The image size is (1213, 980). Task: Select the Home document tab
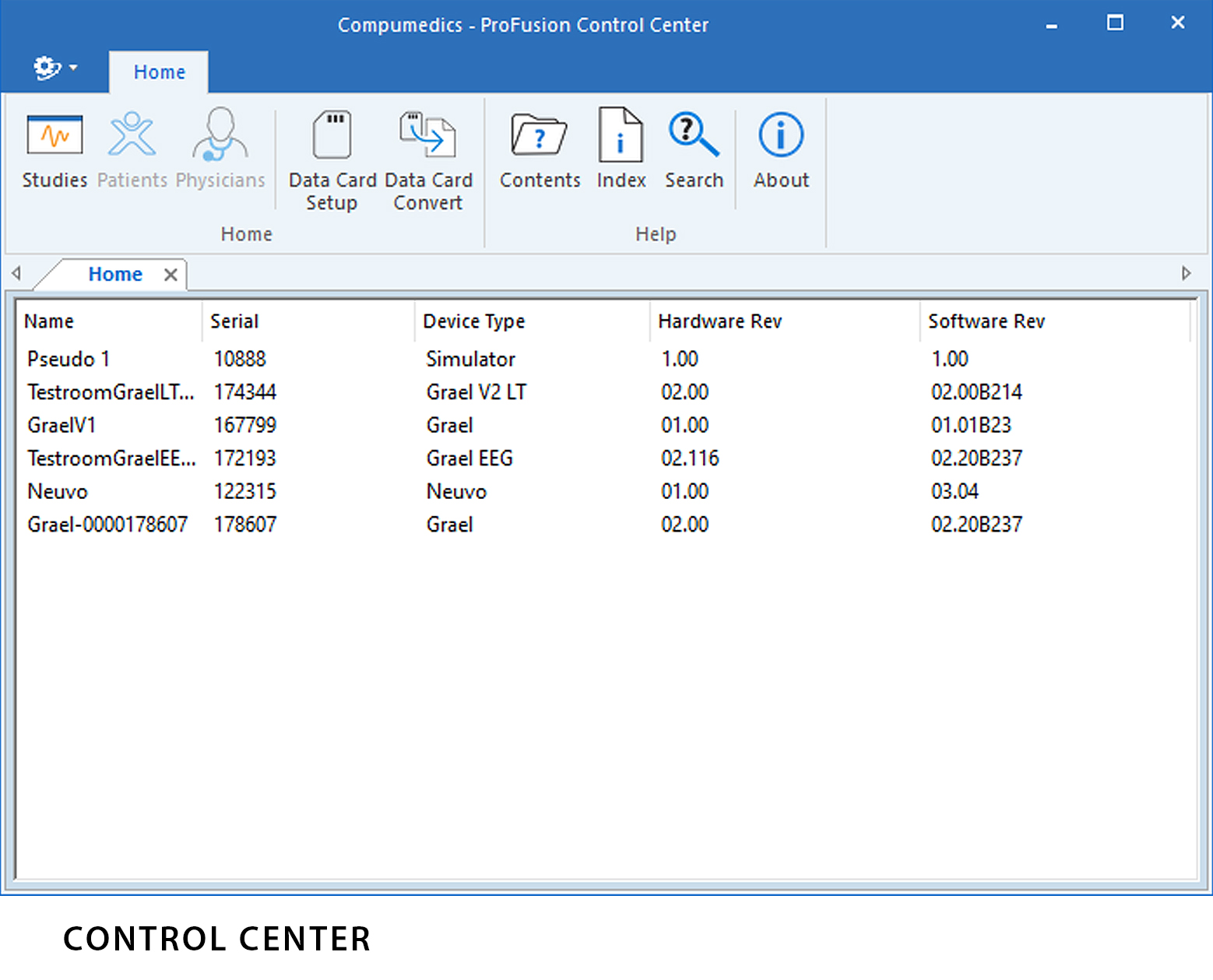[x=115, y=274]
